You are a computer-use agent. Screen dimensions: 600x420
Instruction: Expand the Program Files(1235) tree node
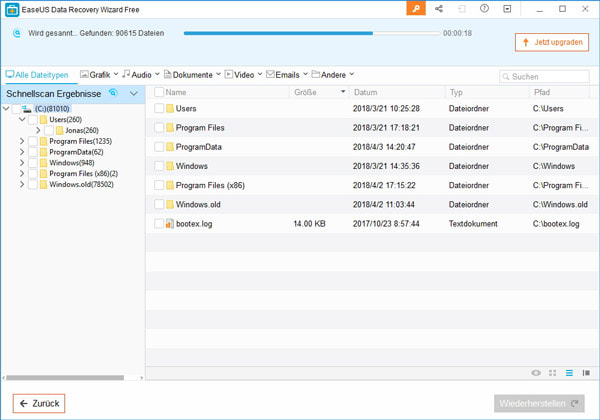(x=22, y=141)
